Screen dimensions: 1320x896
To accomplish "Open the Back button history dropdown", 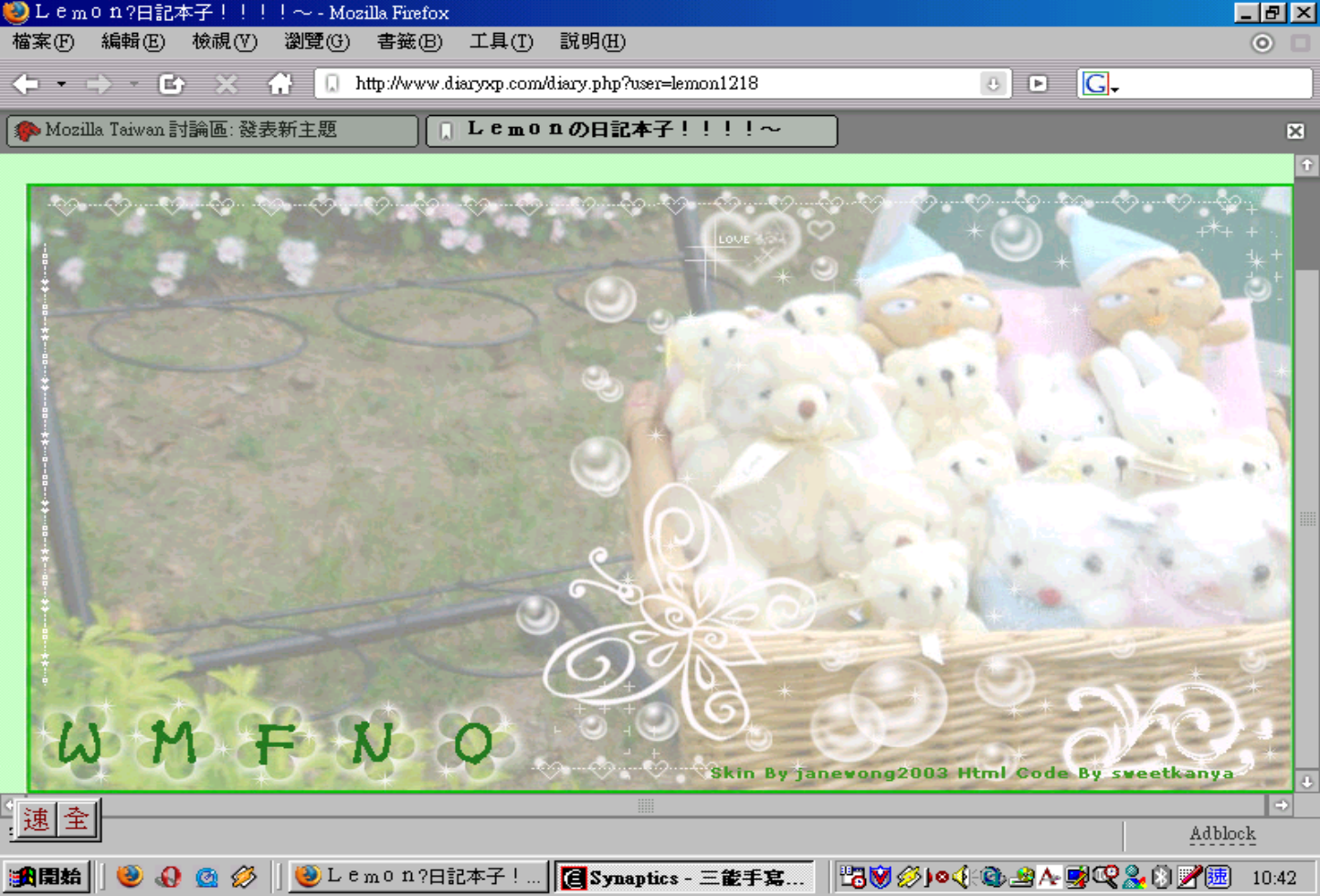I will 61,84.
